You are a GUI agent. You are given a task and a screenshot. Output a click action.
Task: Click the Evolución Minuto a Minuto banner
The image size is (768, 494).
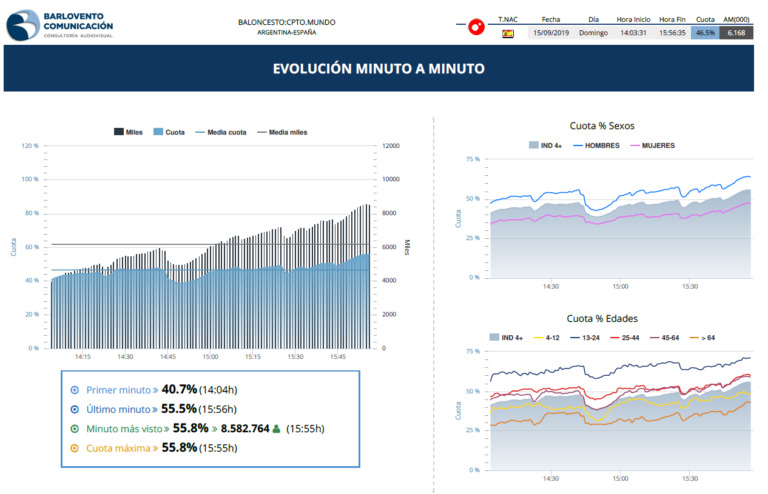coord(378,69)
